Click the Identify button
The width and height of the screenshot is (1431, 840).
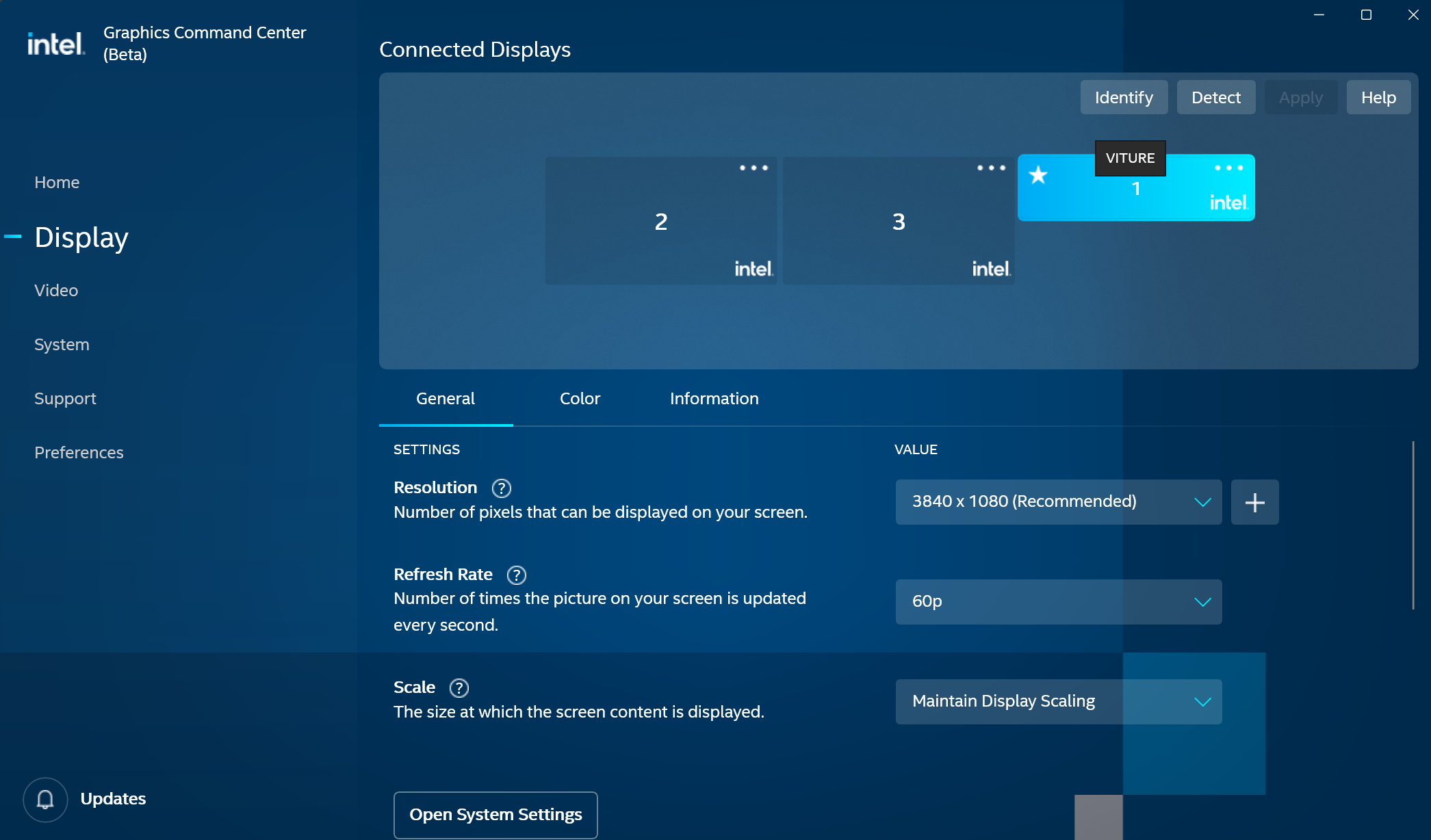(1124, 98)
